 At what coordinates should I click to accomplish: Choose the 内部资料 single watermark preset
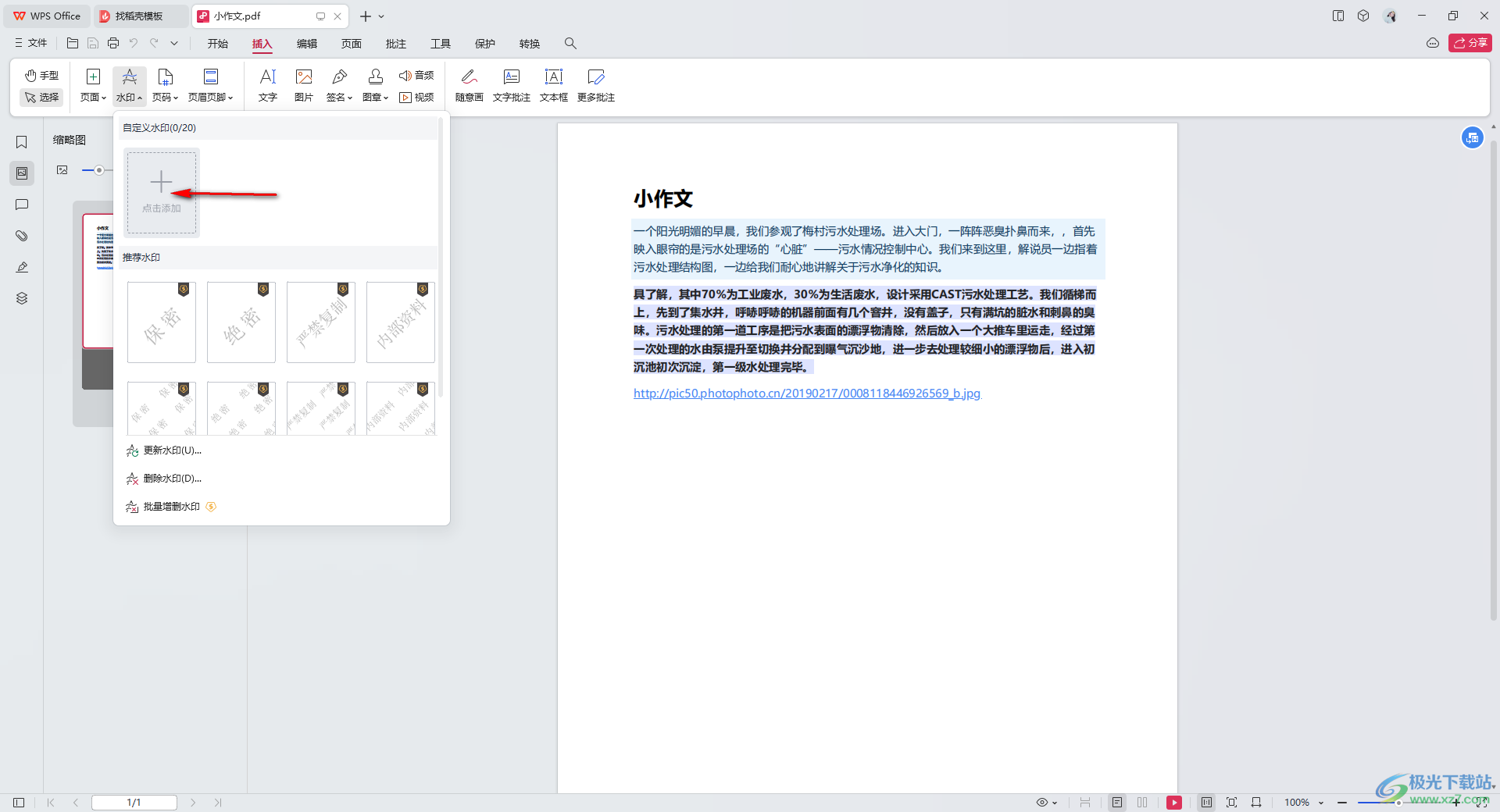(x=401, y=322)
